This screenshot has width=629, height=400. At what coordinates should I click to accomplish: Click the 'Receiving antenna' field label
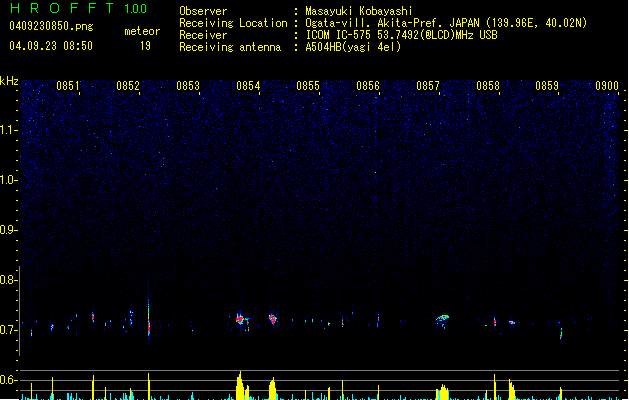[x=230, y=47]
